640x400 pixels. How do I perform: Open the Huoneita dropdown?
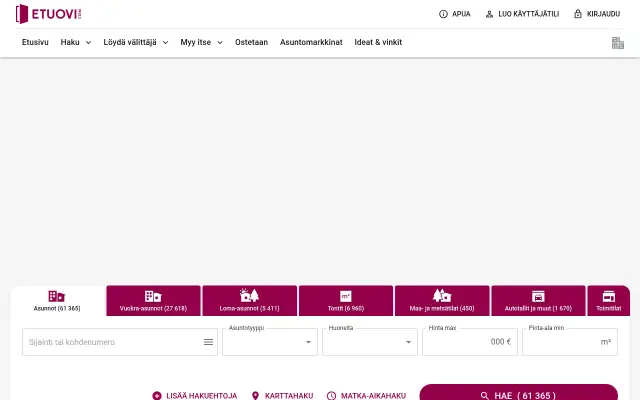(x=370, y=342)
